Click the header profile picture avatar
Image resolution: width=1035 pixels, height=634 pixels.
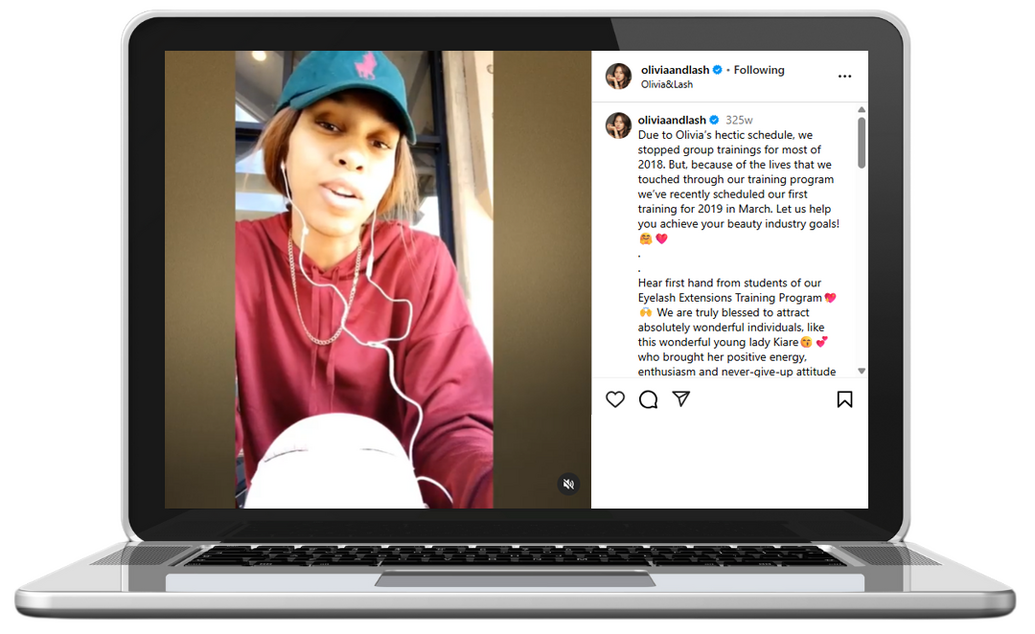click(x=618, y=76)
